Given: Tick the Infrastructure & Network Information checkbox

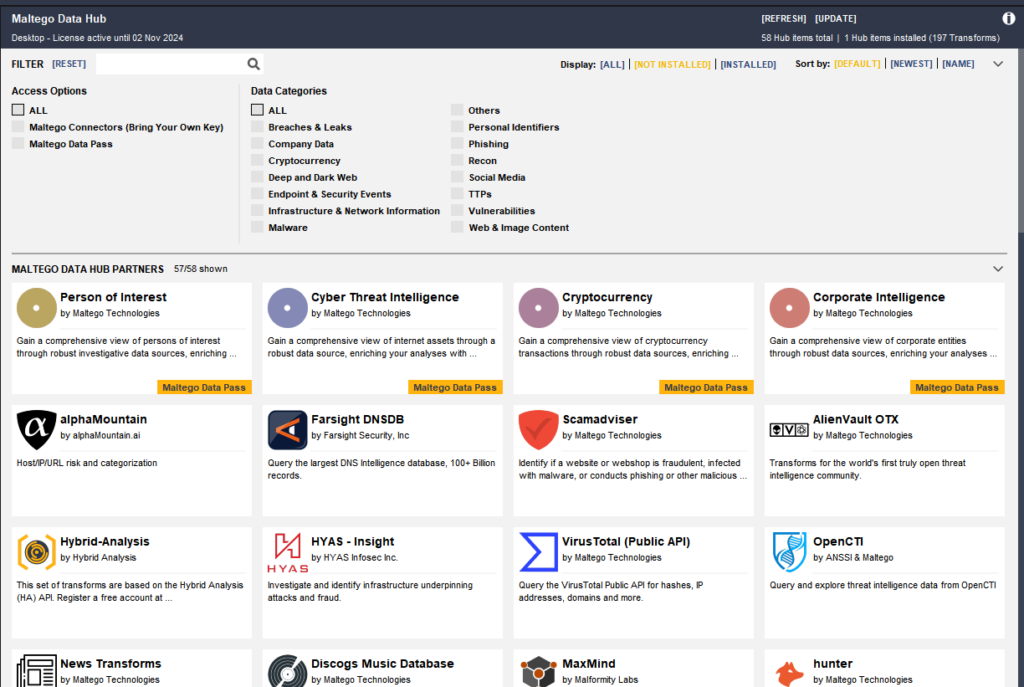Looking at the screenshot, I should tap(257, 210).
